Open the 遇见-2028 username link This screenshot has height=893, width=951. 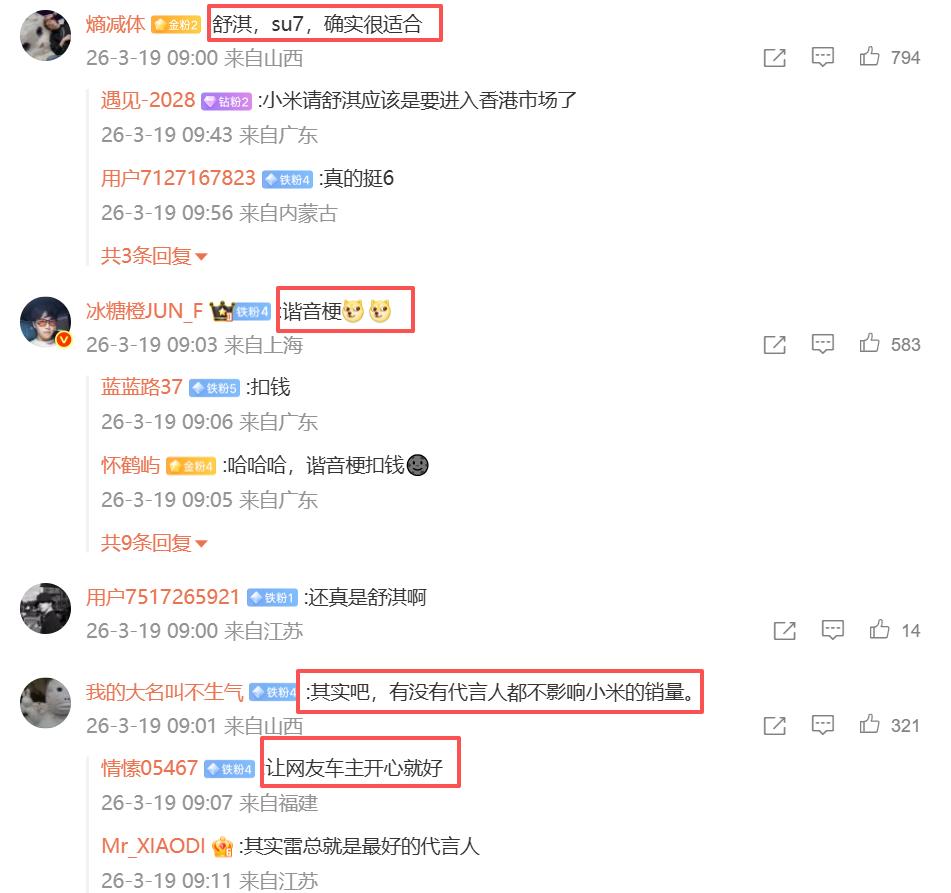tap(147, 100)
